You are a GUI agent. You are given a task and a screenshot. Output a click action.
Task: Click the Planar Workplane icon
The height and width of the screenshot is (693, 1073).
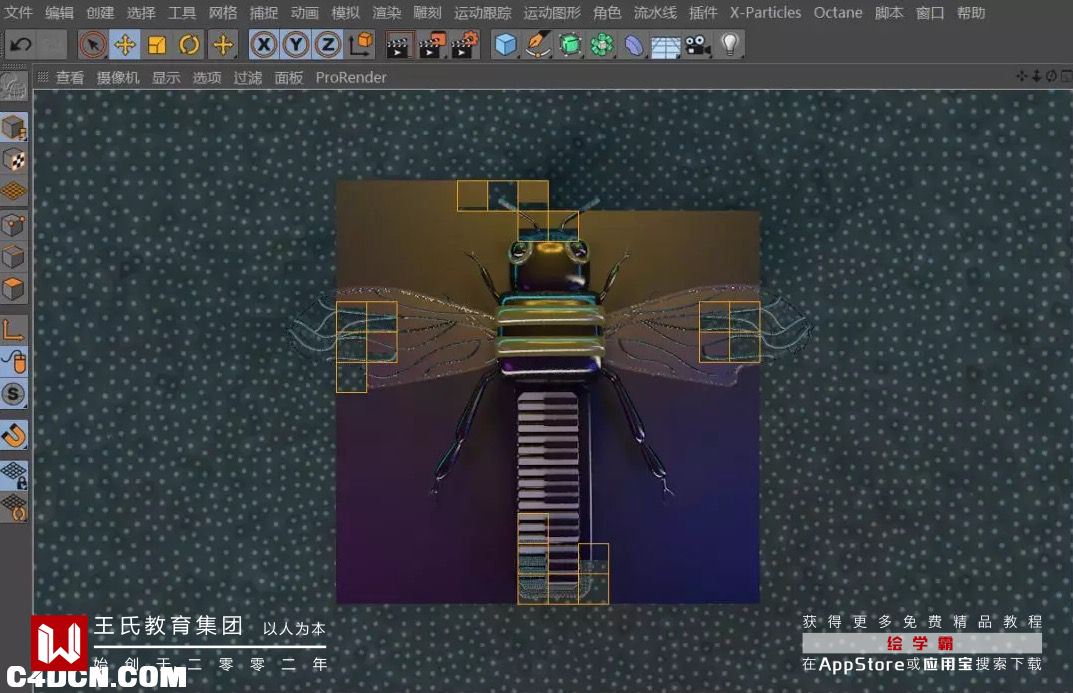pos(14,508)
